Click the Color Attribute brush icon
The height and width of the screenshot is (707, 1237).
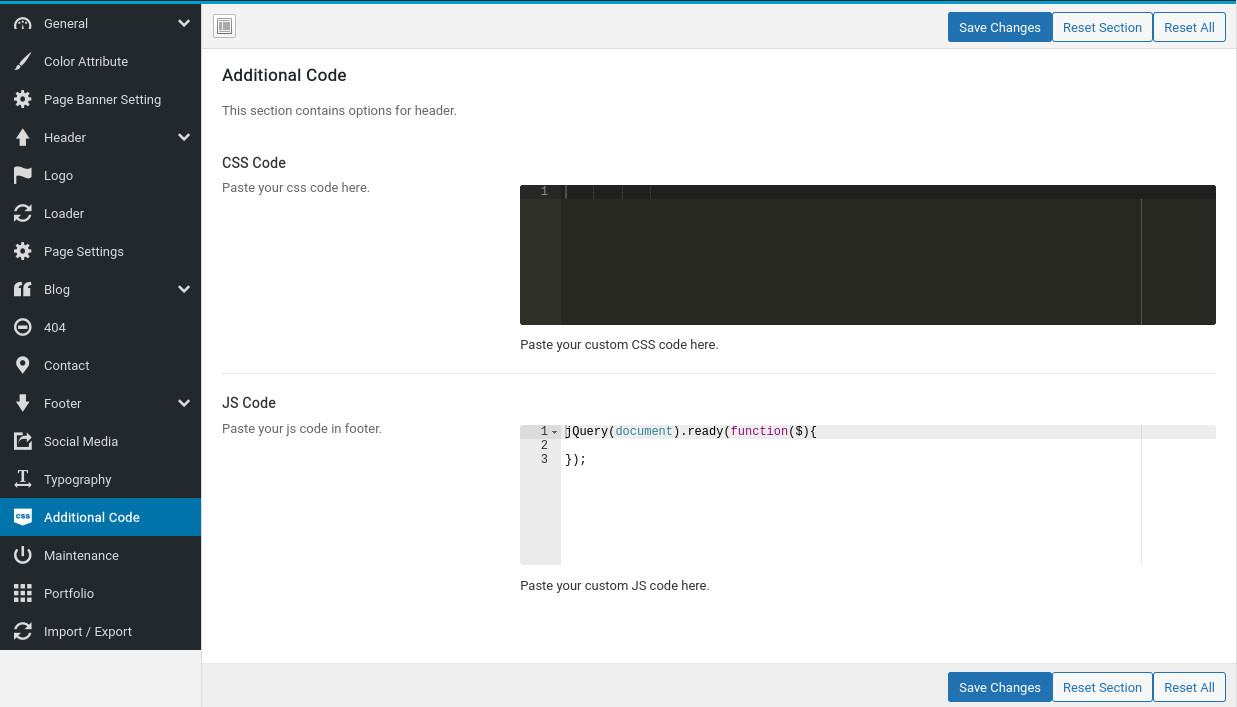(23, 61)
